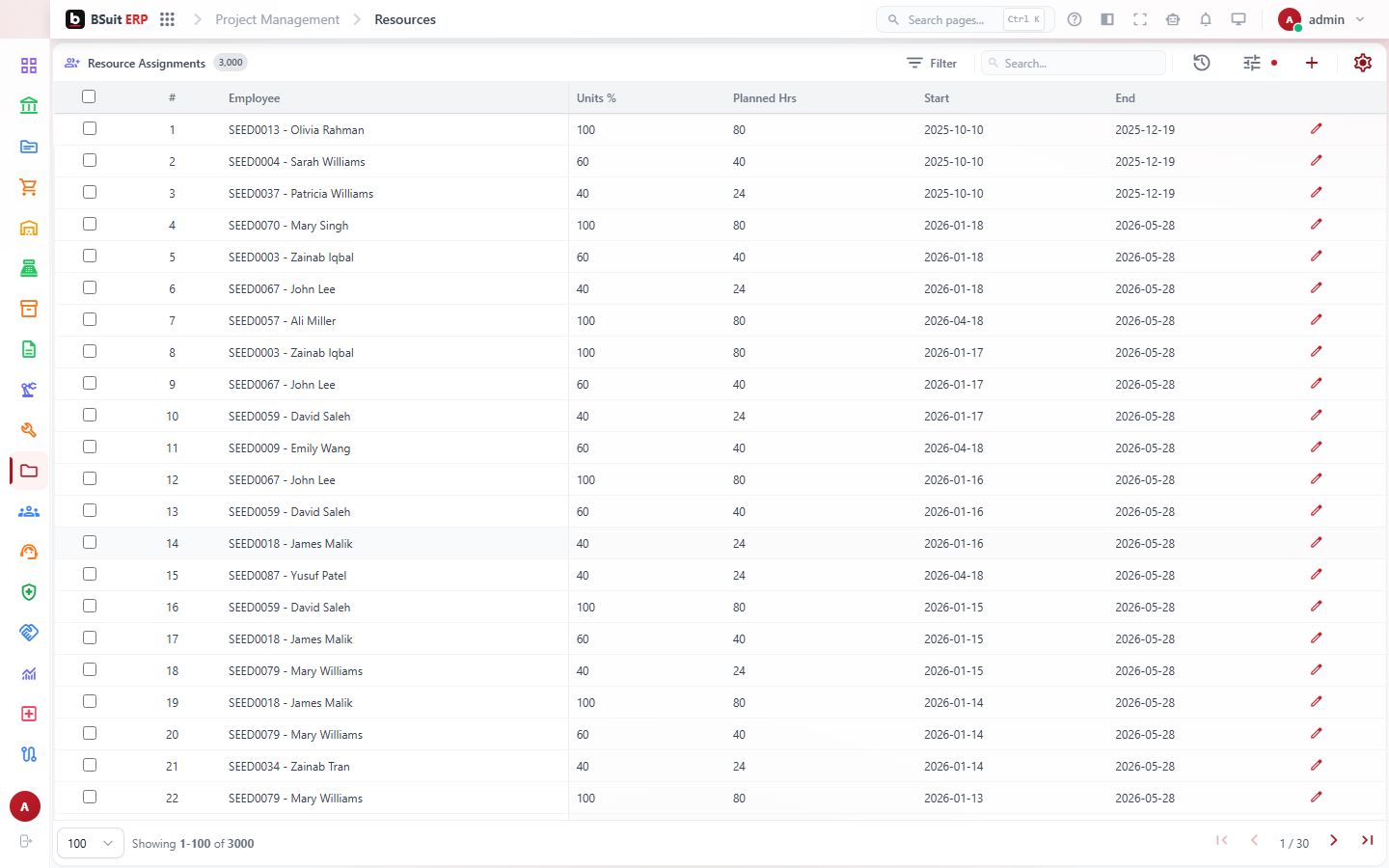The height and width of the screenshot is (868, 1389).
Task: Click the shopping cart module icon
Action: click(x=29, y=187)
